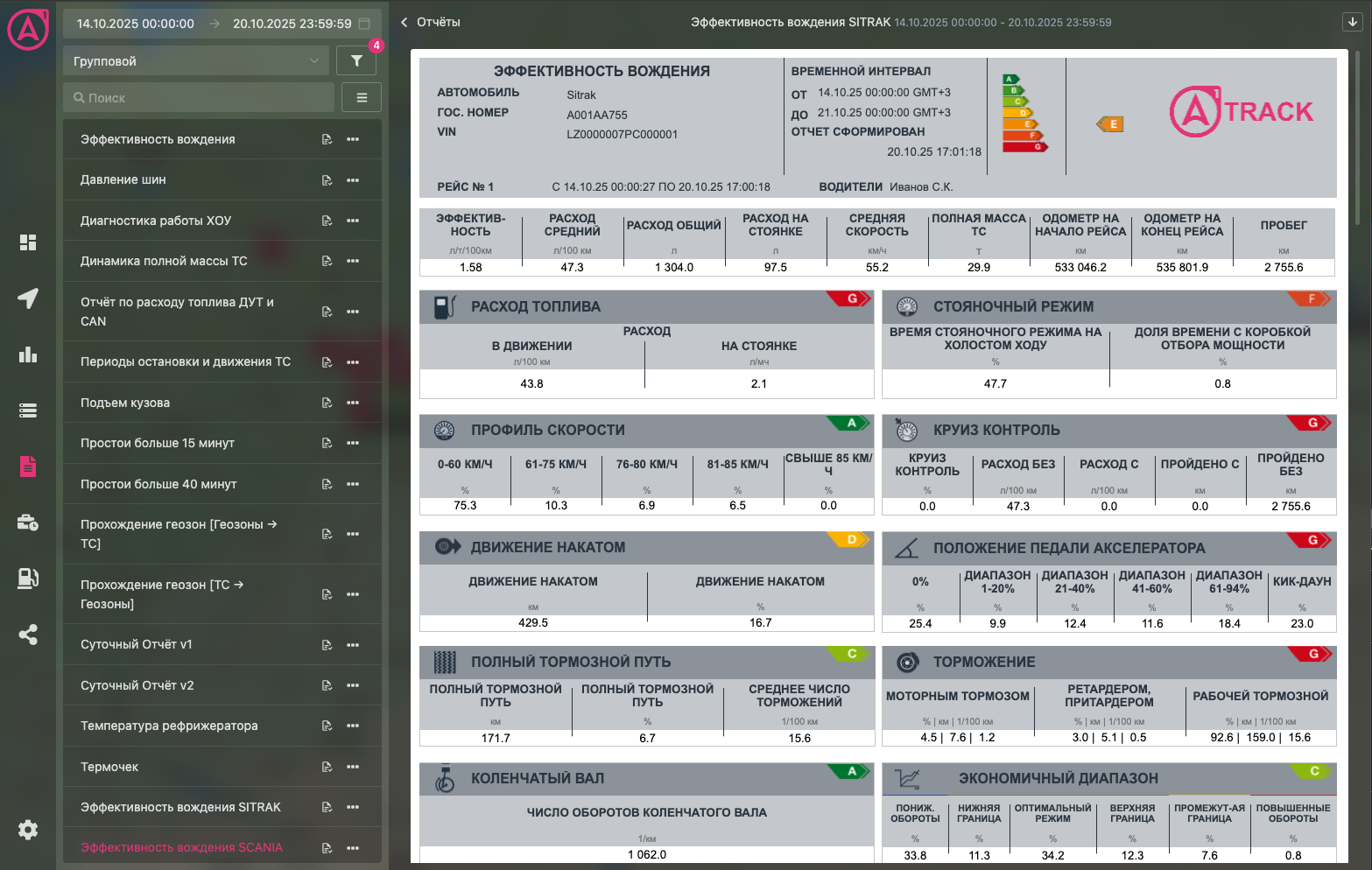
Task: Open the dashboard grid icon in sidebar
Action: 28,242
